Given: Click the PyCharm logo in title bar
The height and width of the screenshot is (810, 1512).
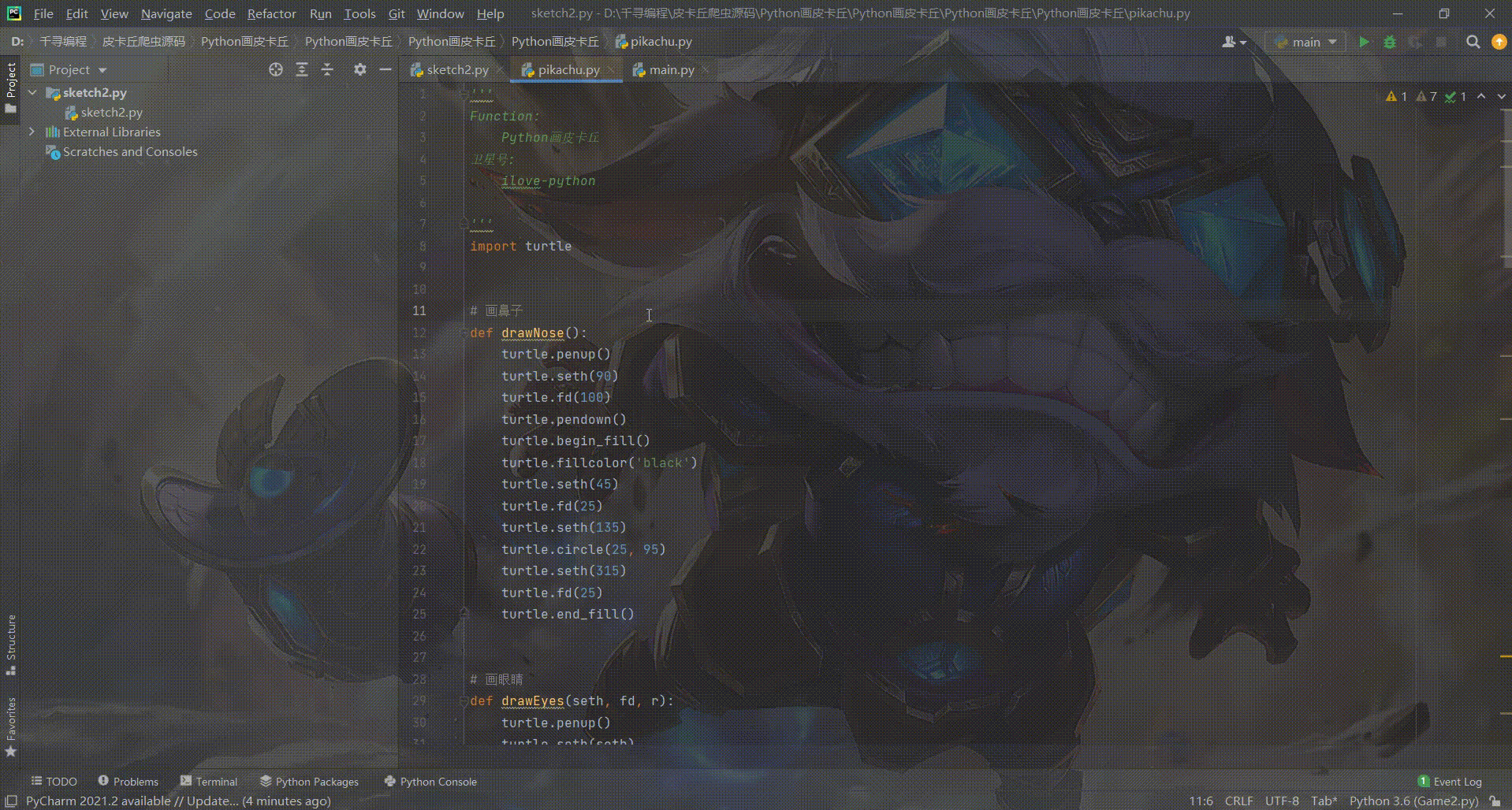Looking at the screenshot, I should click(x=13, y=13).
